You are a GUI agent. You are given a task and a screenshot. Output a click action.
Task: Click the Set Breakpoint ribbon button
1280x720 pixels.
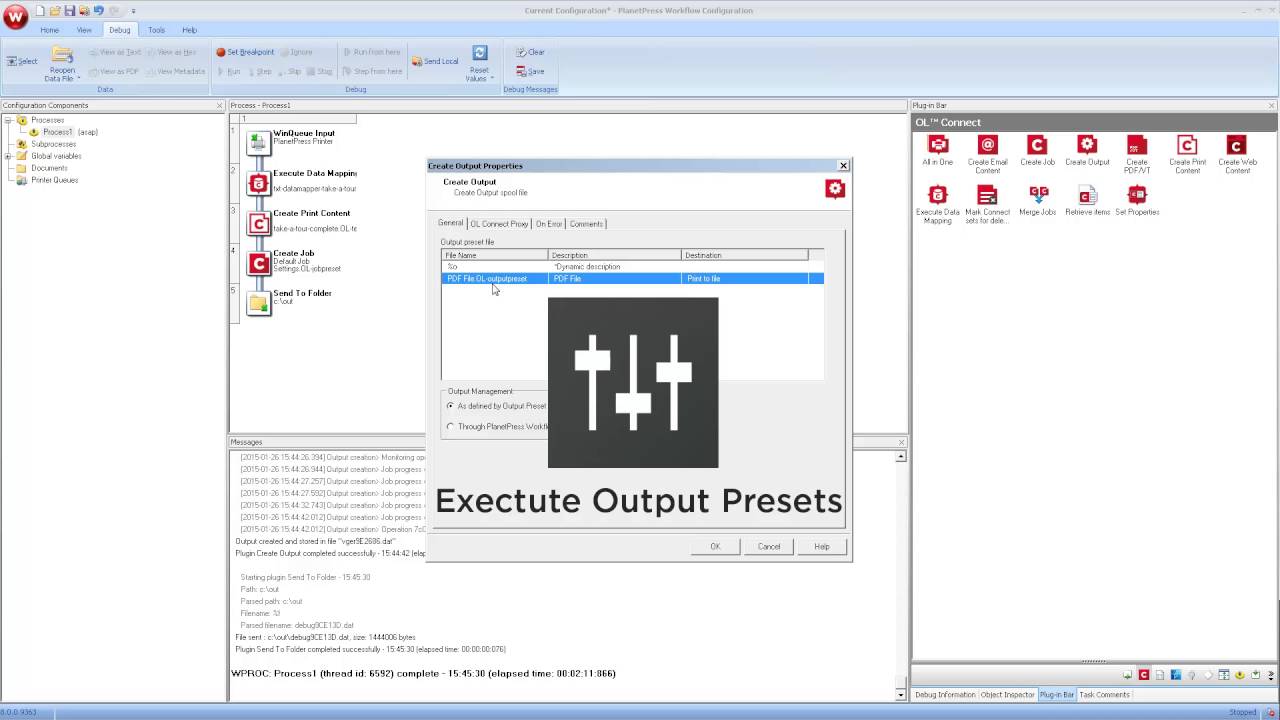[245, 52]
